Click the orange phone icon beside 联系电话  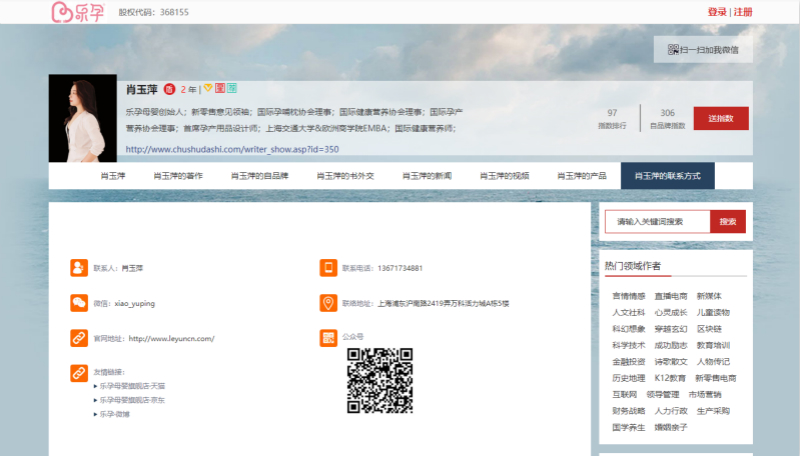tap(328, 268)
